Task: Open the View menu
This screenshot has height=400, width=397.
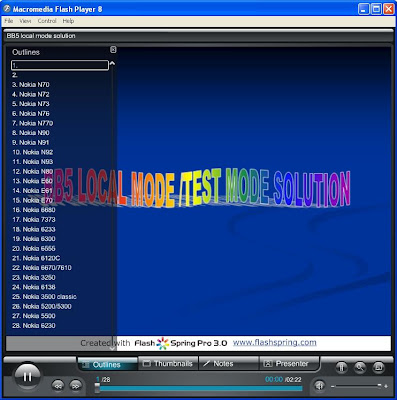Action: (x=25, y=21)
